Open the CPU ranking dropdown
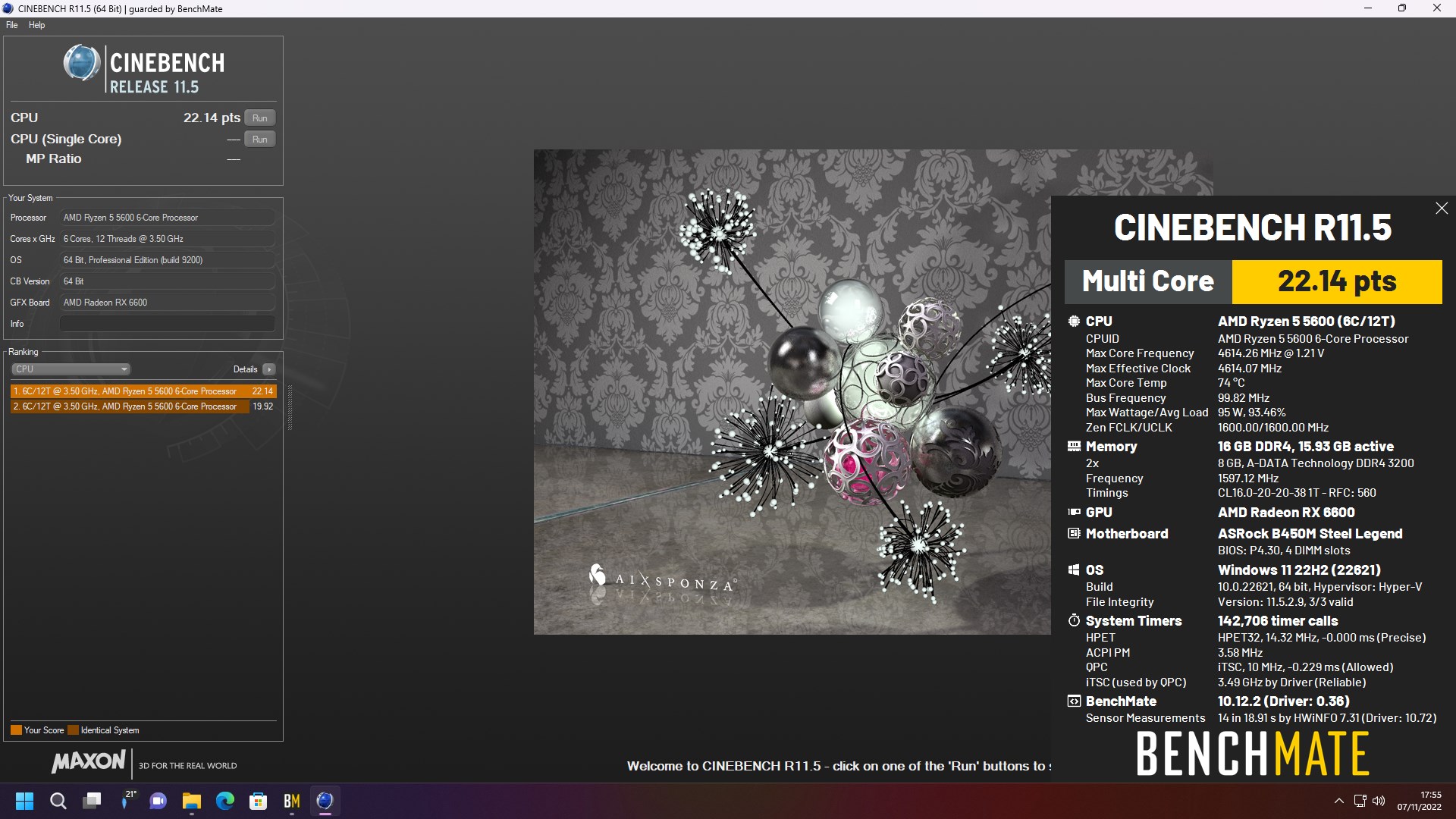The image size is (1456, 819). coord(71,369)
